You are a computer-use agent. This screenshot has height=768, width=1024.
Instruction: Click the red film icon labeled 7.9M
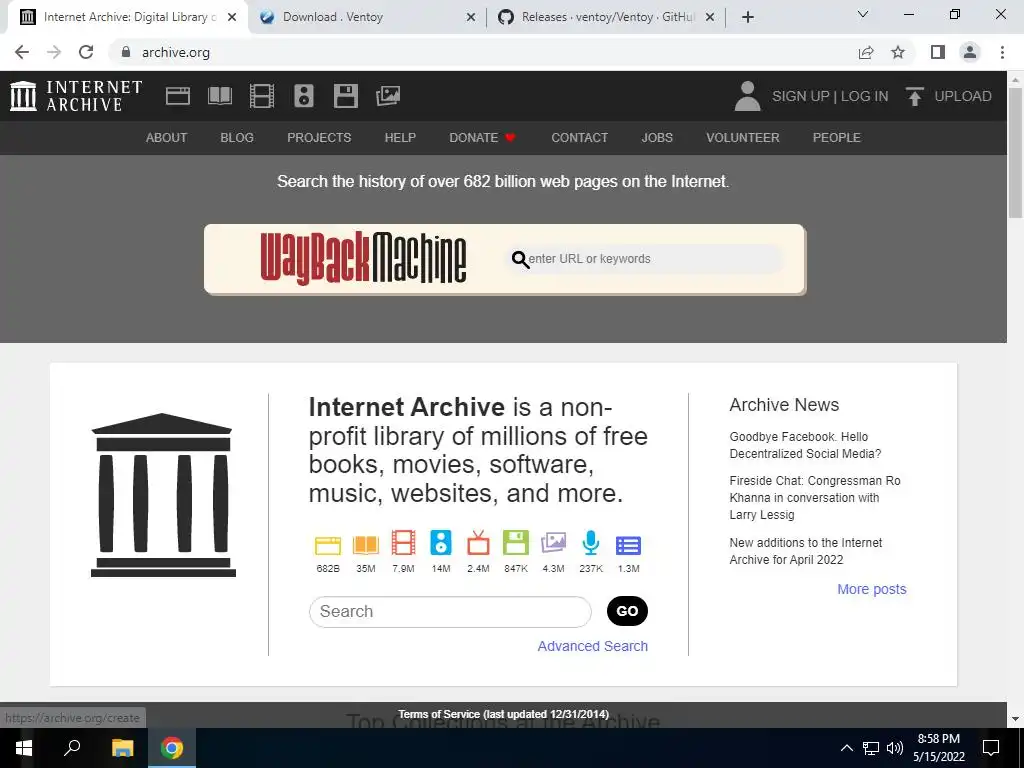pos(404,543)
